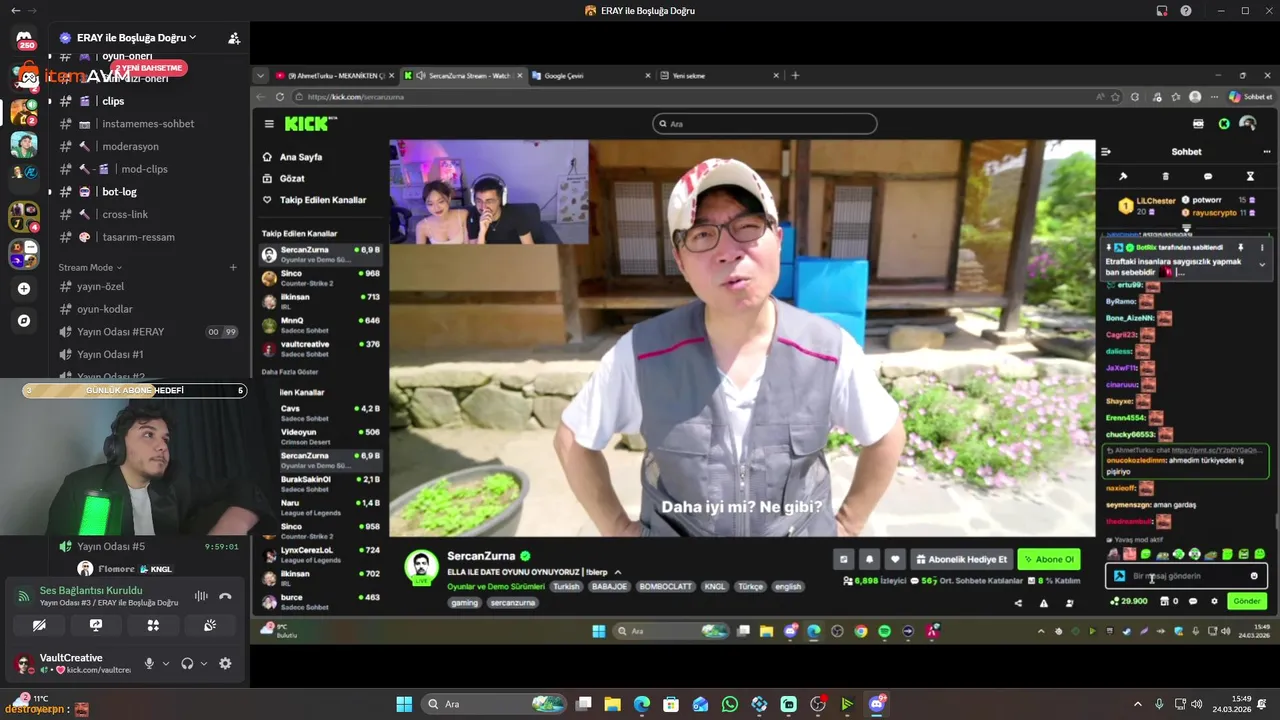Viewport: 1280px width, 720px height.
Task: Open Discover servers compass icon
Action: coord(24,321)
